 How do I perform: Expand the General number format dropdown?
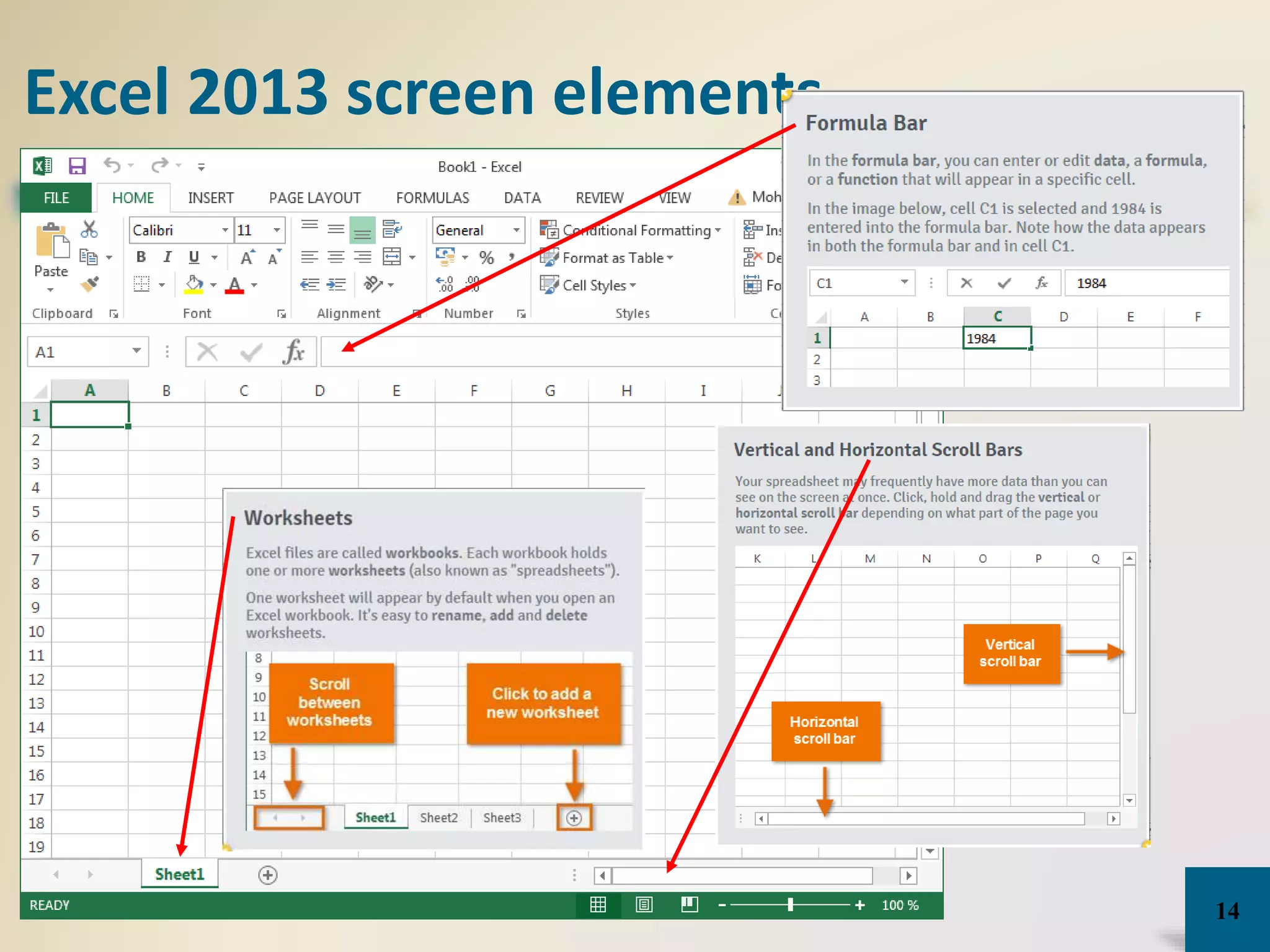(x=516, y=230)
